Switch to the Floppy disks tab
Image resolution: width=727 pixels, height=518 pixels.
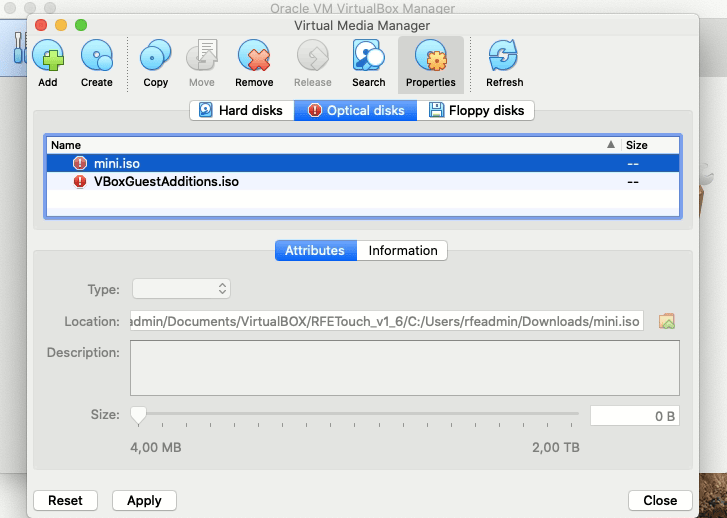tap(476, 110)
